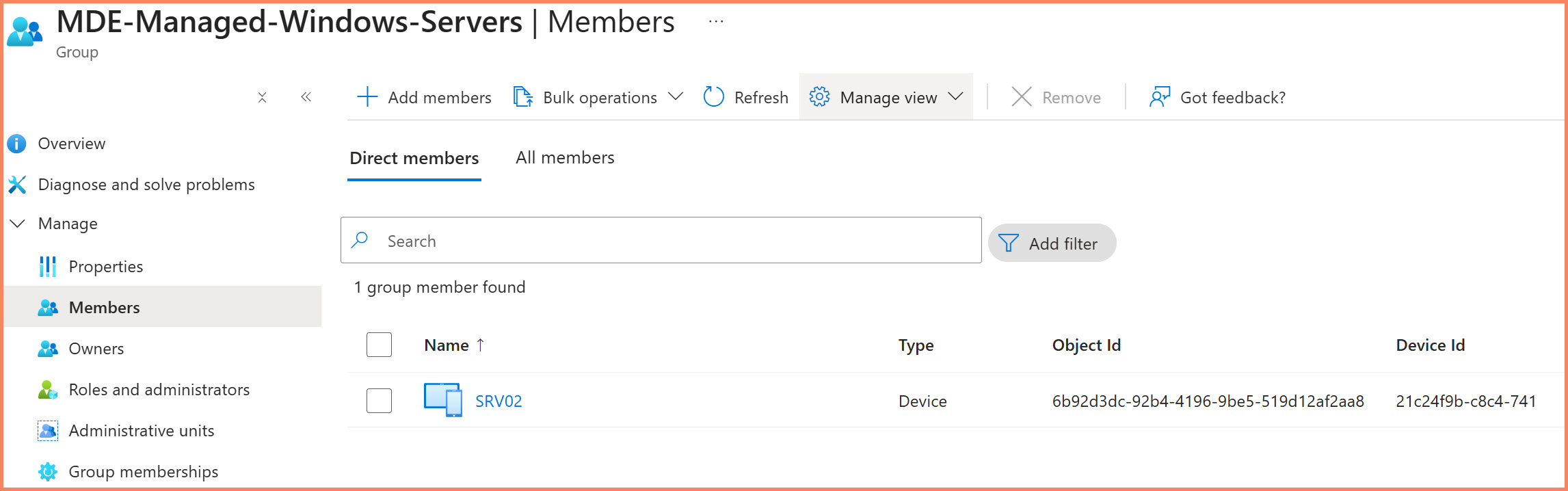
Task: Open Diagnose and solve problems
Action: click(146, 185)
